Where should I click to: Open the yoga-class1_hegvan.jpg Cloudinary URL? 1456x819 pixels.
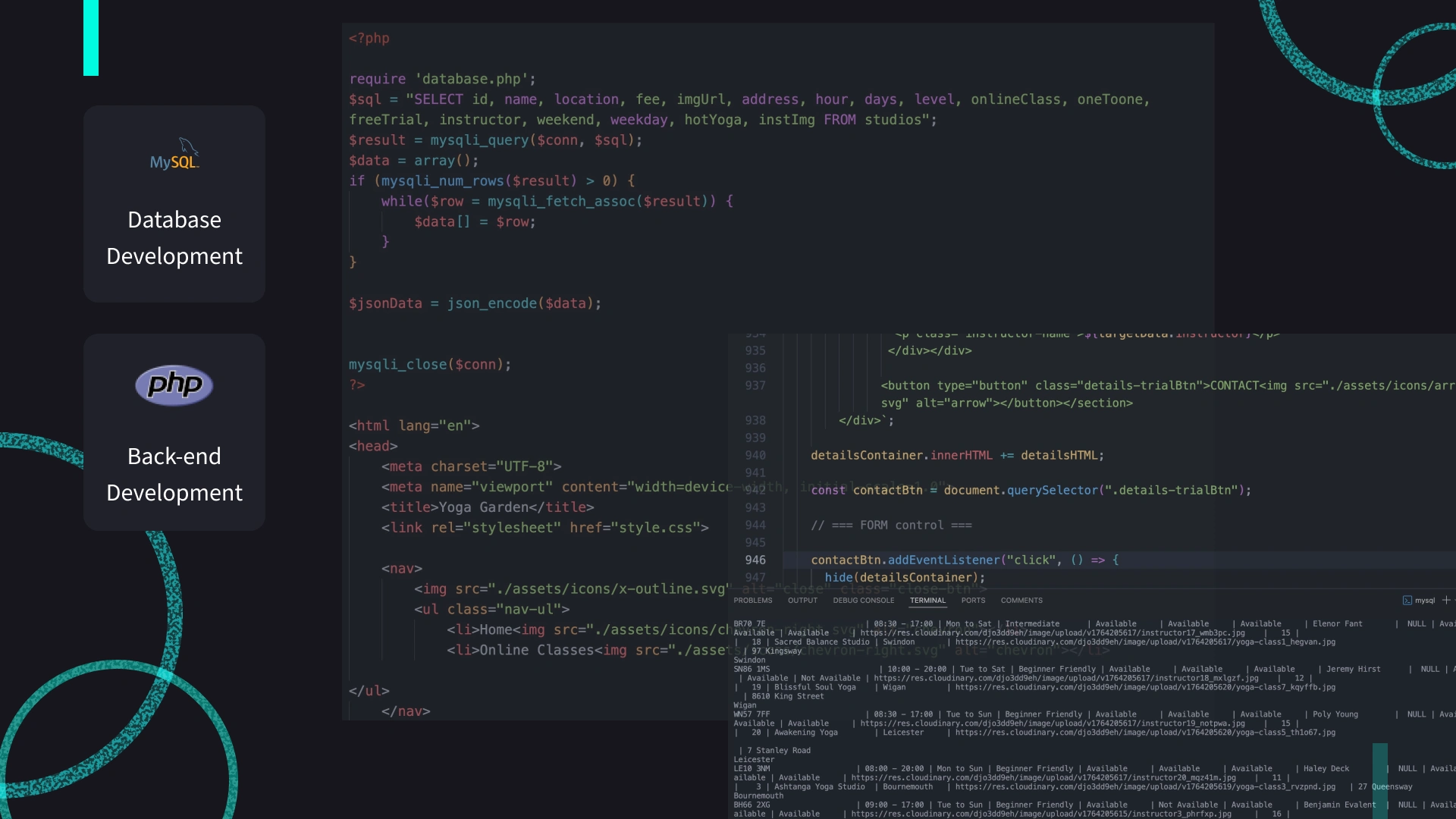pos(1145,642)
